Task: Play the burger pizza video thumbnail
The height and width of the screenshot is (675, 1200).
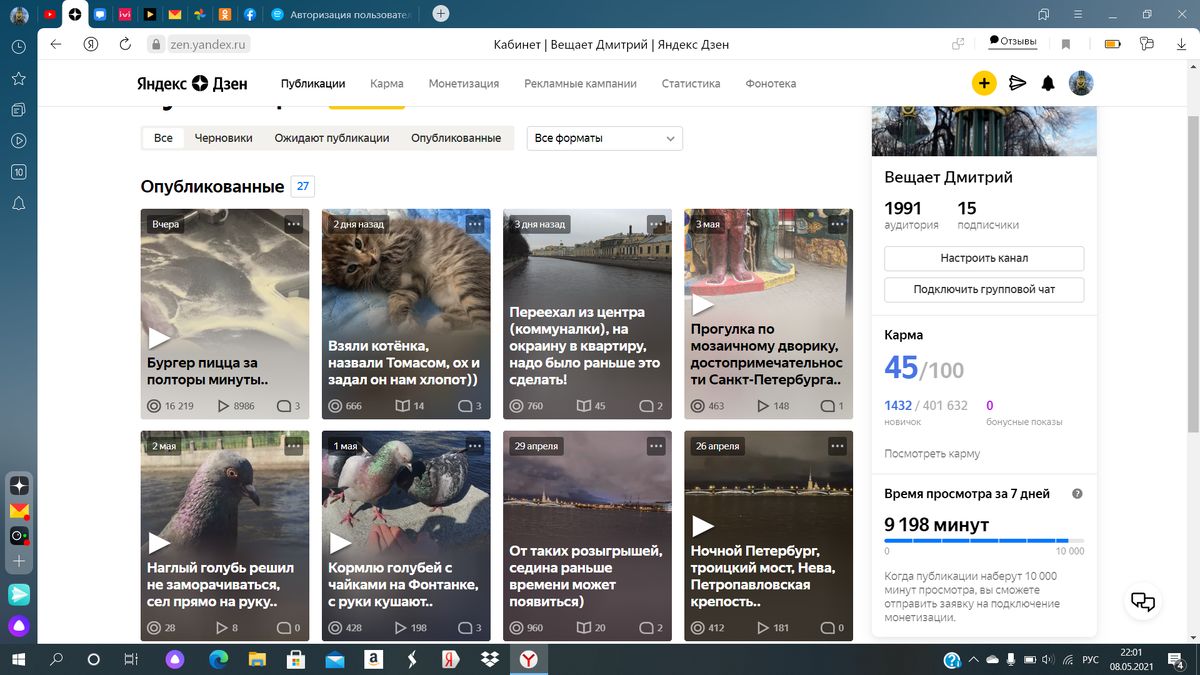Action: (x=159, y=338)
